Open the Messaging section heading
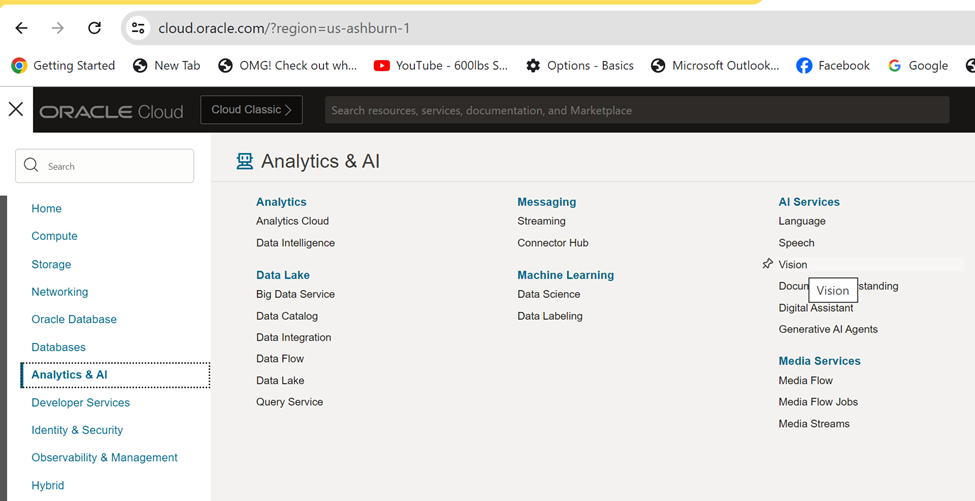Viewport: 975px width, 501px height. (547, 202)
